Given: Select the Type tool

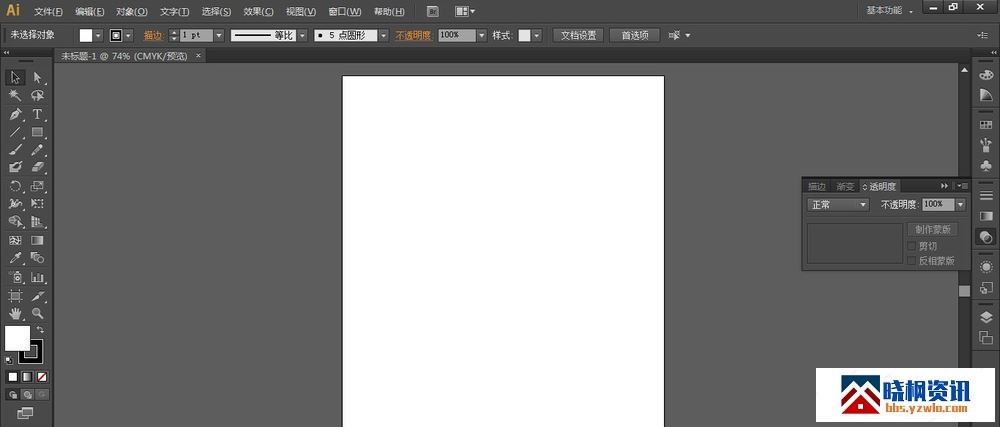Looking at the screenshot, I should point(37,114).
